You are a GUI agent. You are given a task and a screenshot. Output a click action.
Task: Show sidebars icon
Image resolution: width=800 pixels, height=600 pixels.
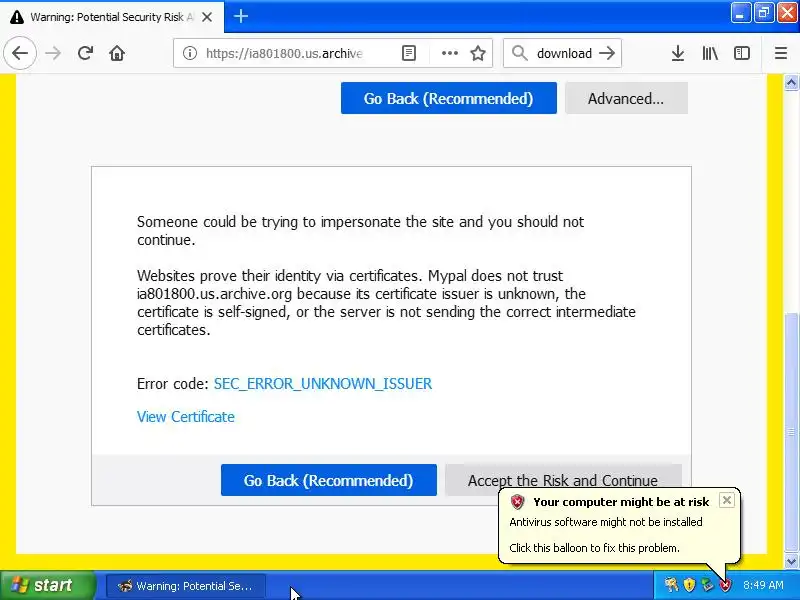(742, 53)
